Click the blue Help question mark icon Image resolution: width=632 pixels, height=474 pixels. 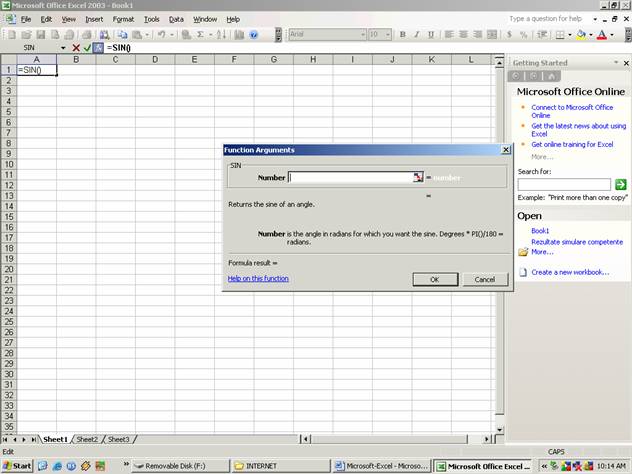254,35
